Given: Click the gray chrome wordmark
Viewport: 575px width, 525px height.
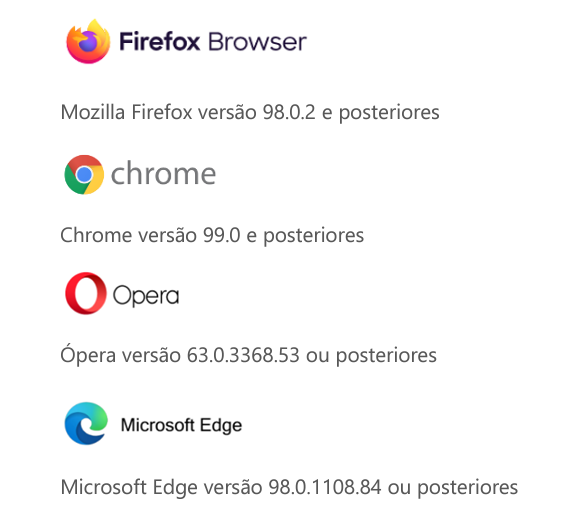Looking at the screenshot, I should (164, 173).
